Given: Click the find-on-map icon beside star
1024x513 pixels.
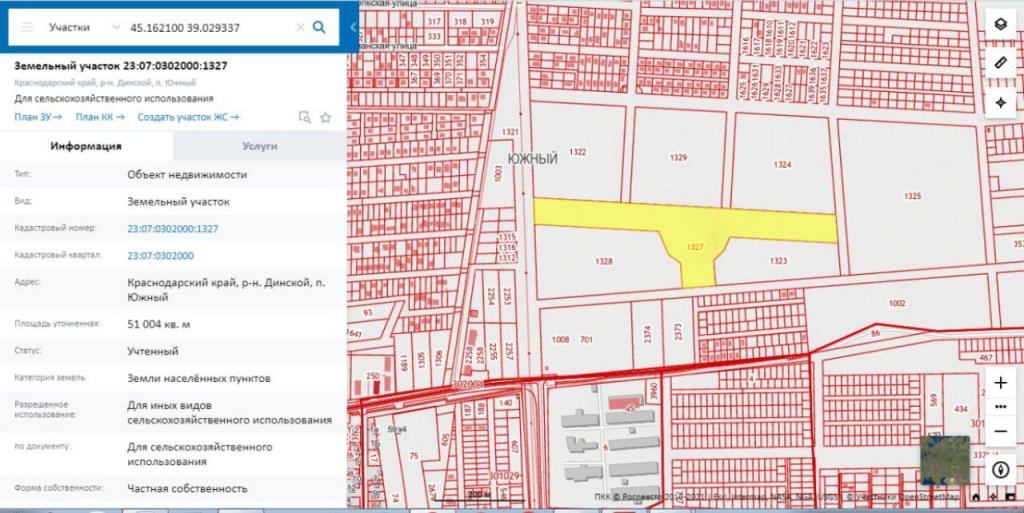Looking at the screenshot, I should pyautogui.click(x=304, y=117).
